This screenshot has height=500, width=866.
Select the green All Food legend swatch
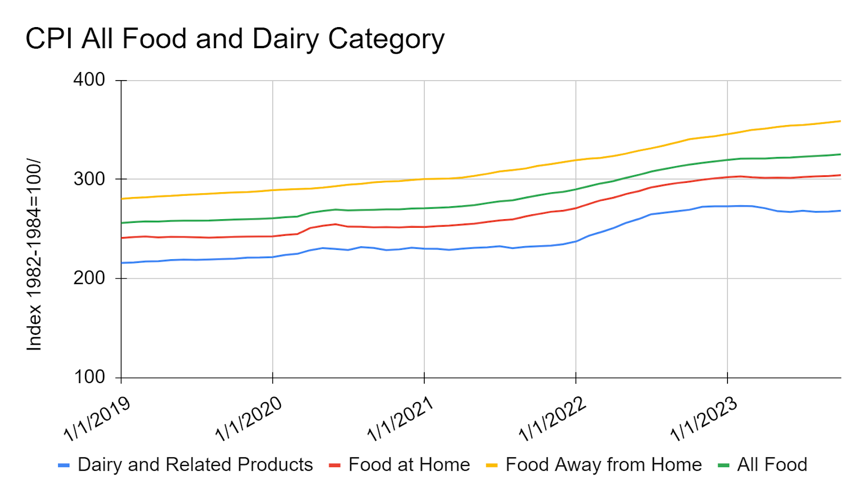[723, 465]
